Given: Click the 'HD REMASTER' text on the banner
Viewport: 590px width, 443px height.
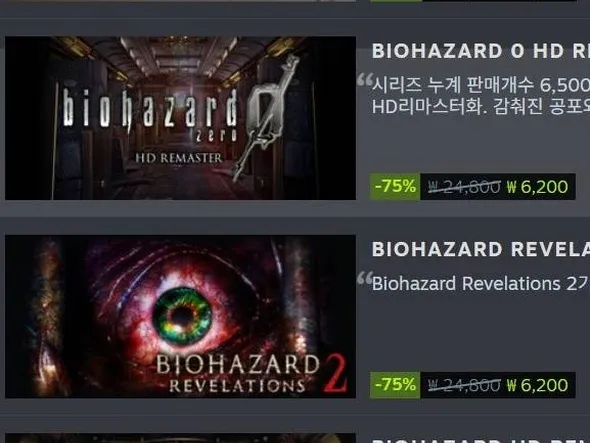Looking at the screenshot, I should coord(179,158).
